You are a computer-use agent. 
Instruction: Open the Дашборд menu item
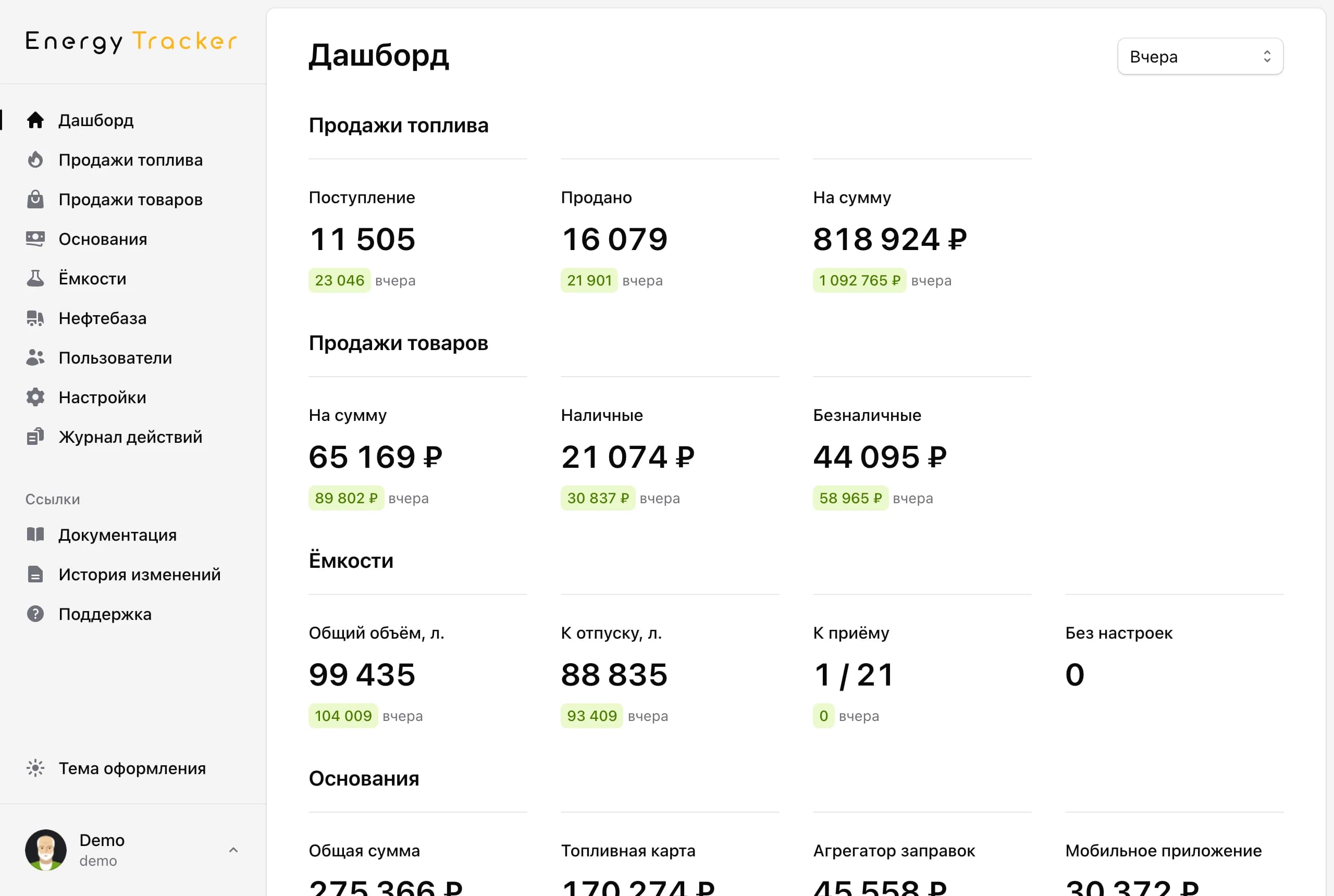click(96, 120)
